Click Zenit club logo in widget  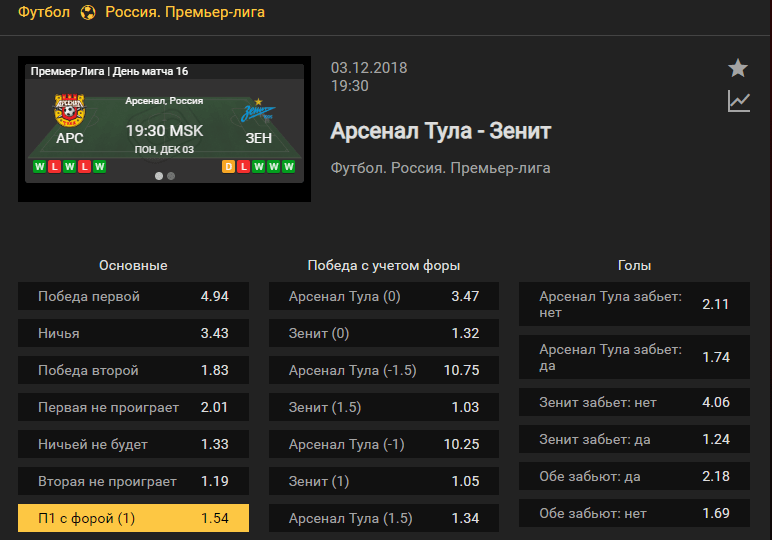tap(258, 112)
